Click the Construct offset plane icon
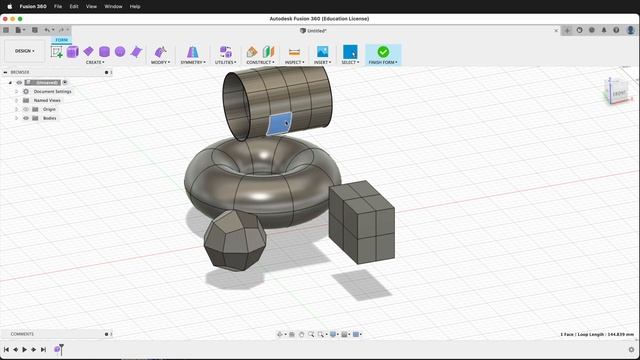The height and width of the screenshot is (360, 640). pos(252,52)
